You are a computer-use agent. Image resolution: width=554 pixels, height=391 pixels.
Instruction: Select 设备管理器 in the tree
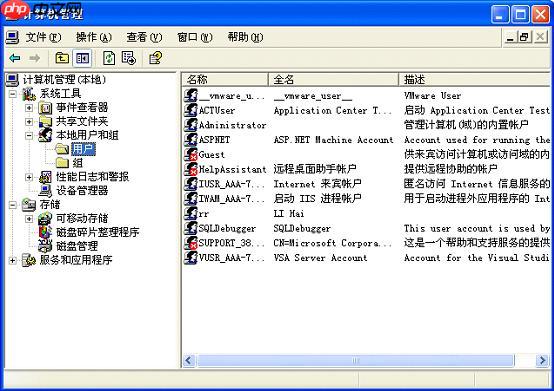point(82,191)
